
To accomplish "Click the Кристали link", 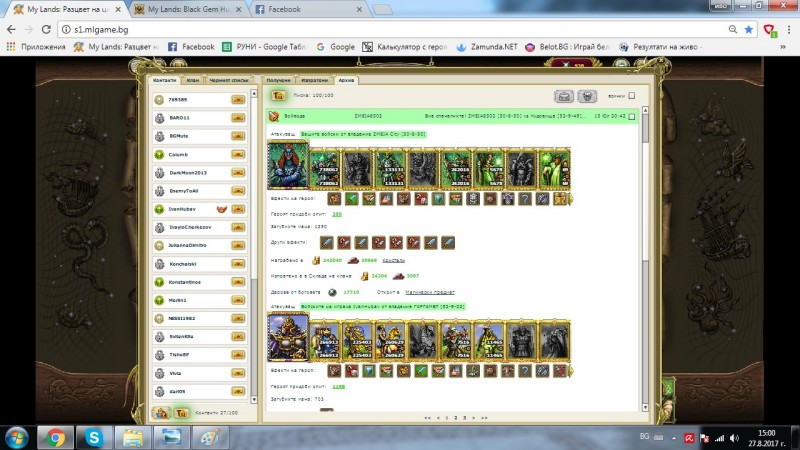I will point(393,259).
